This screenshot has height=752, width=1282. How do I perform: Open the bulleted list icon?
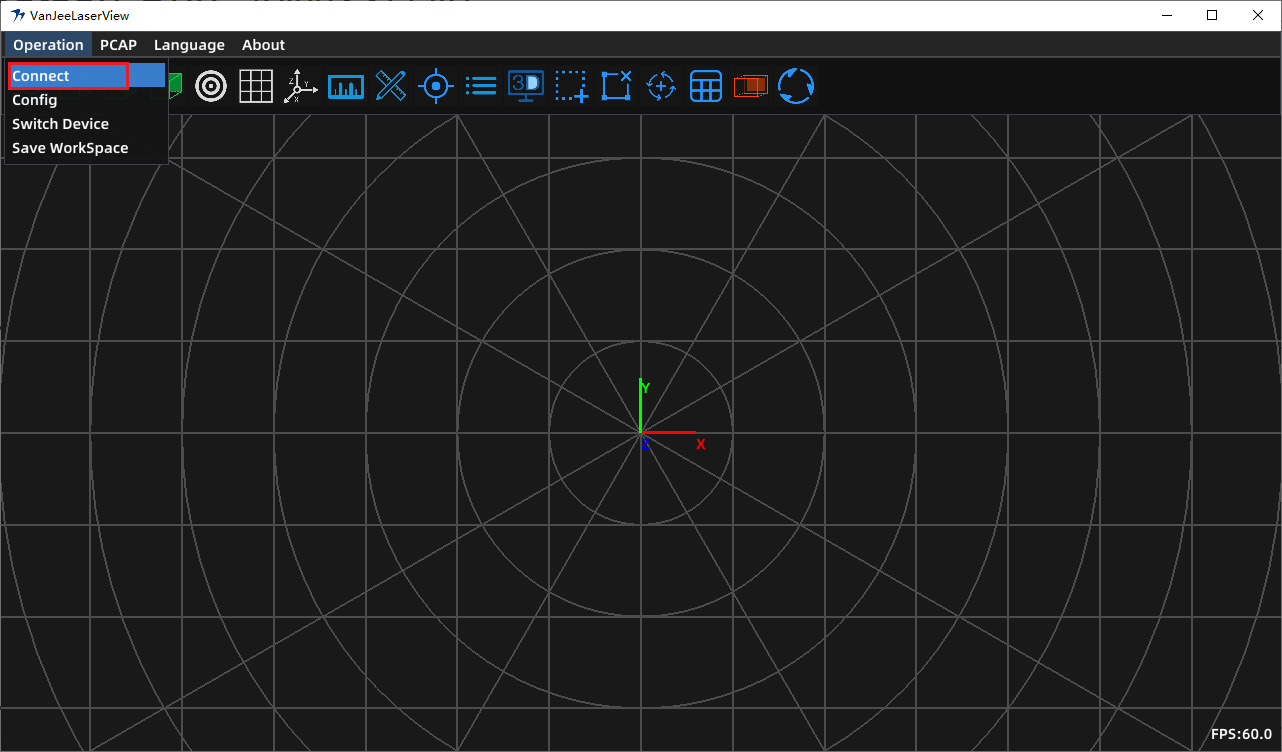tap(481, 86)
